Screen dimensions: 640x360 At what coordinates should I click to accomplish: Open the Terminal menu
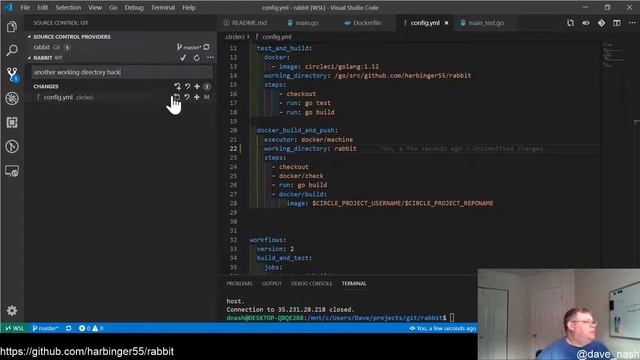(163, 7)
